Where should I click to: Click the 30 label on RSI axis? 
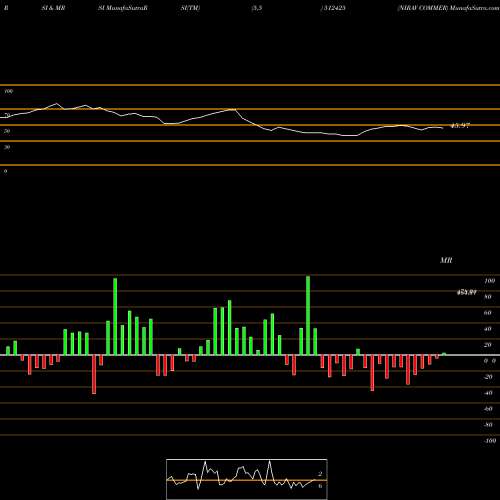7,147
